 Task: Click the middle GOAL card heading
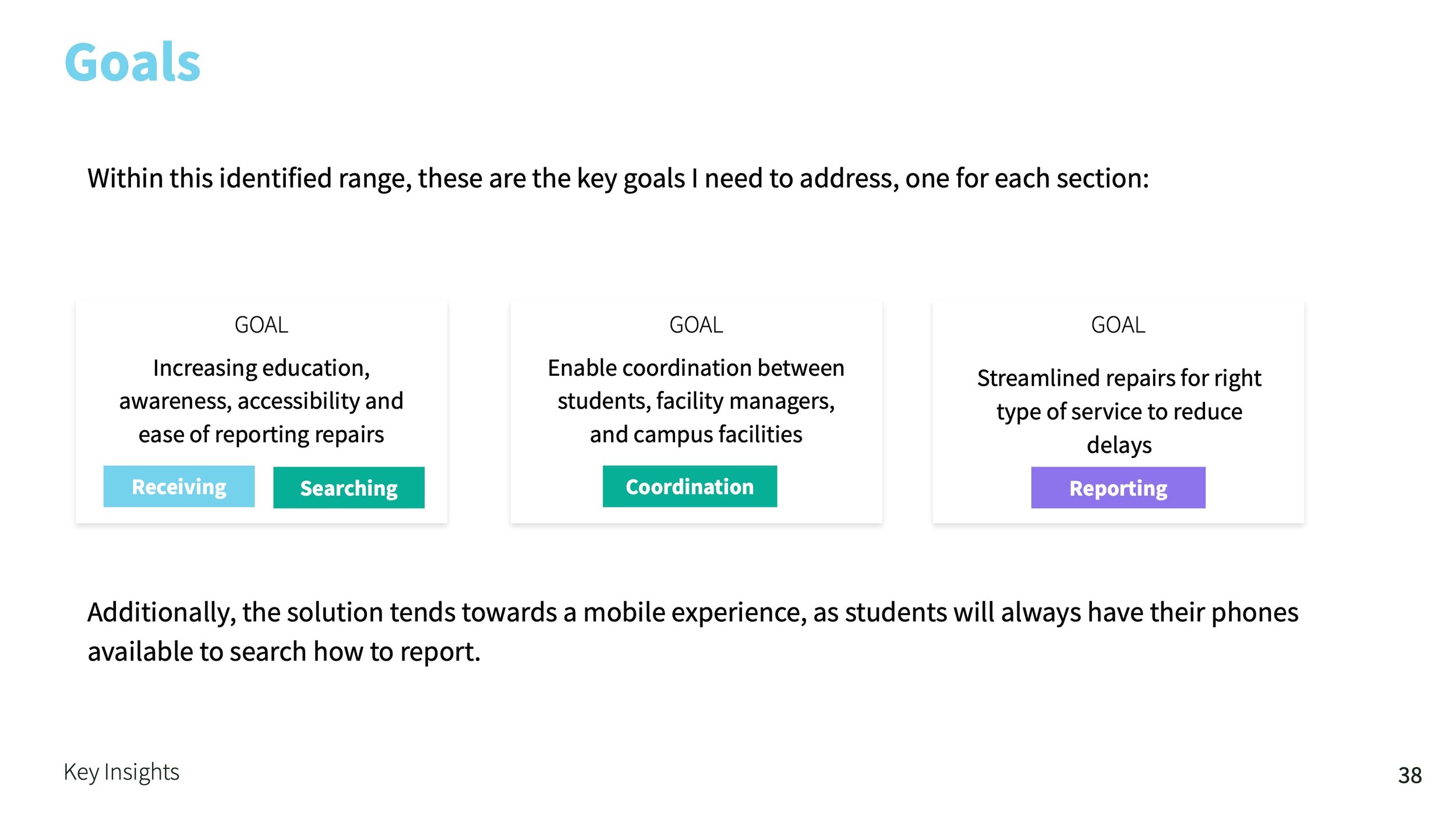point(696,325)
